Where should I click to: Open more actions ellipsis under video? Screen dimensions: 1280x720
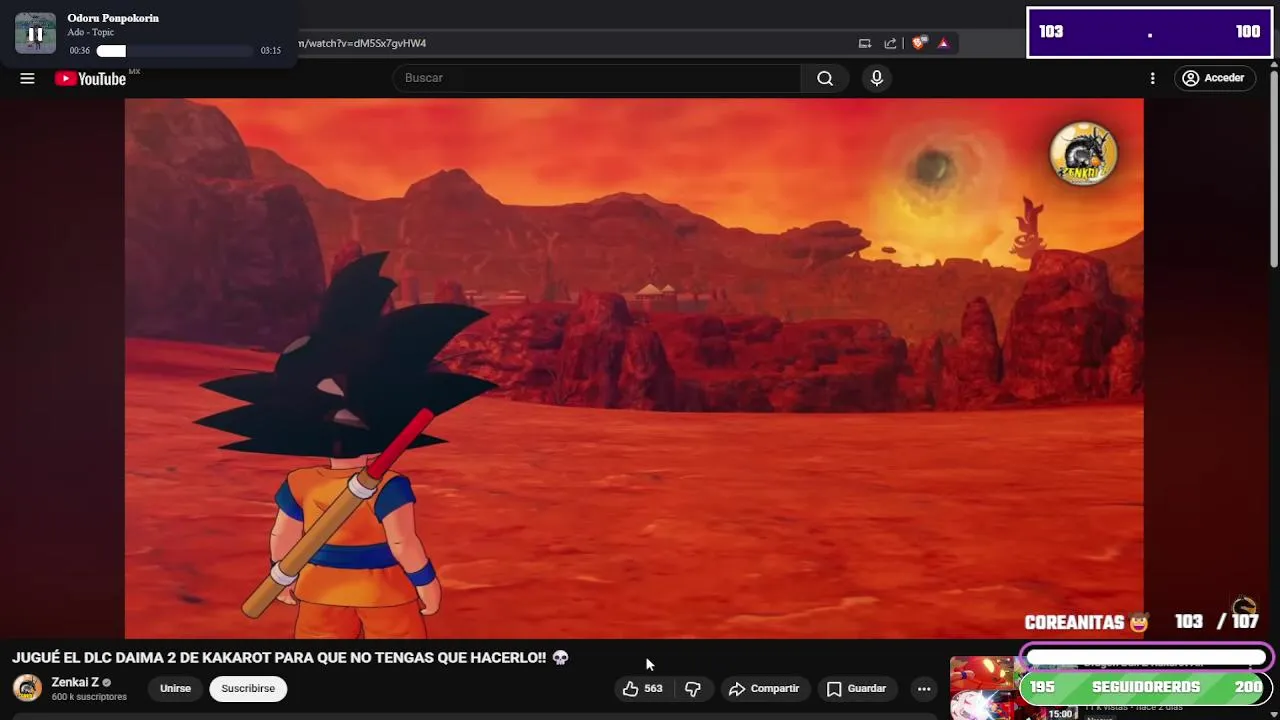pyautogui.click(x=924, y=688)
